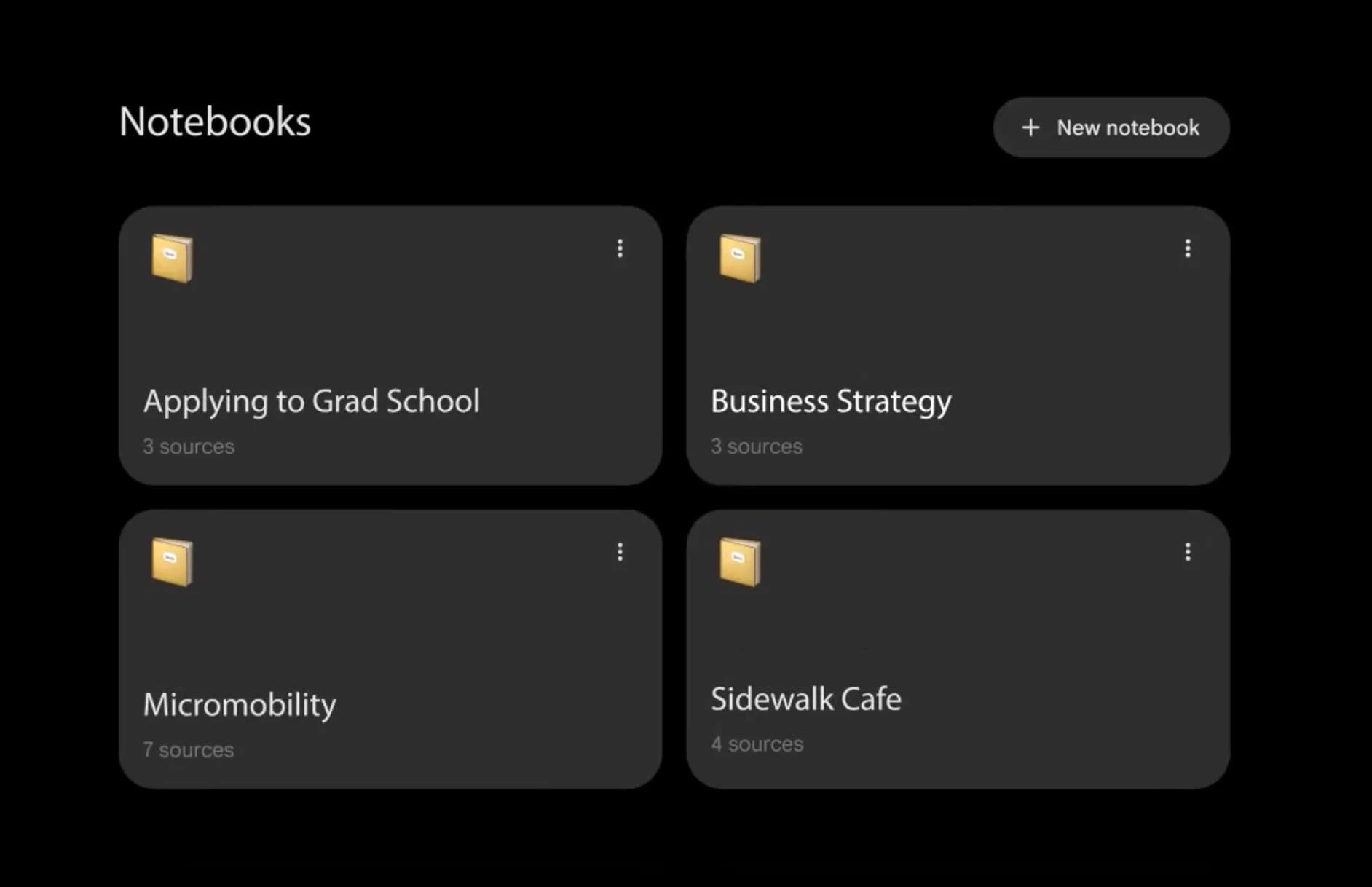
Task: Expand options for the Micromobility card
Action: tap(620, 553)
